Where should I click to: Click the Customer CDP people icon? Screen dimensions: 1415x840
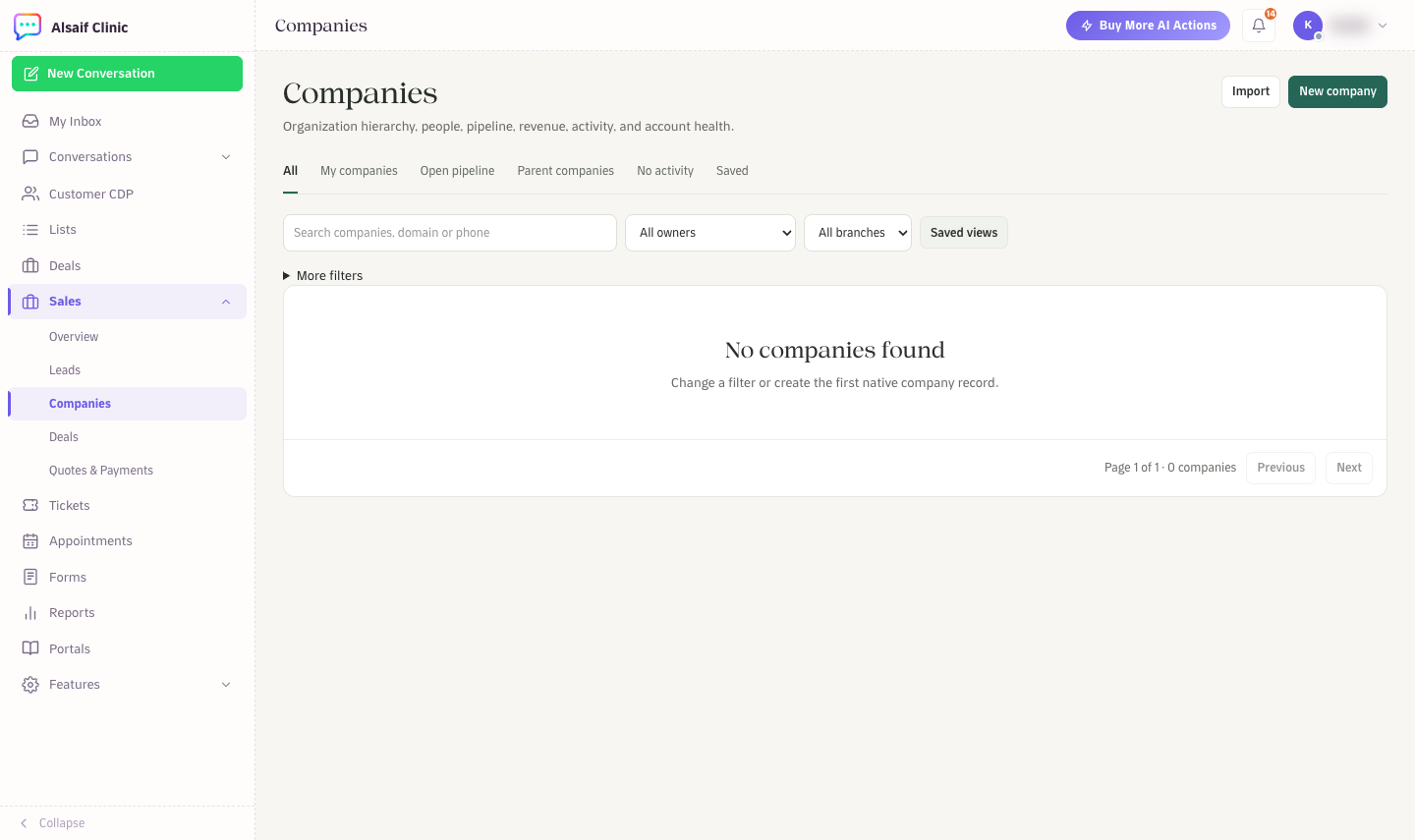tap(30, 194)
